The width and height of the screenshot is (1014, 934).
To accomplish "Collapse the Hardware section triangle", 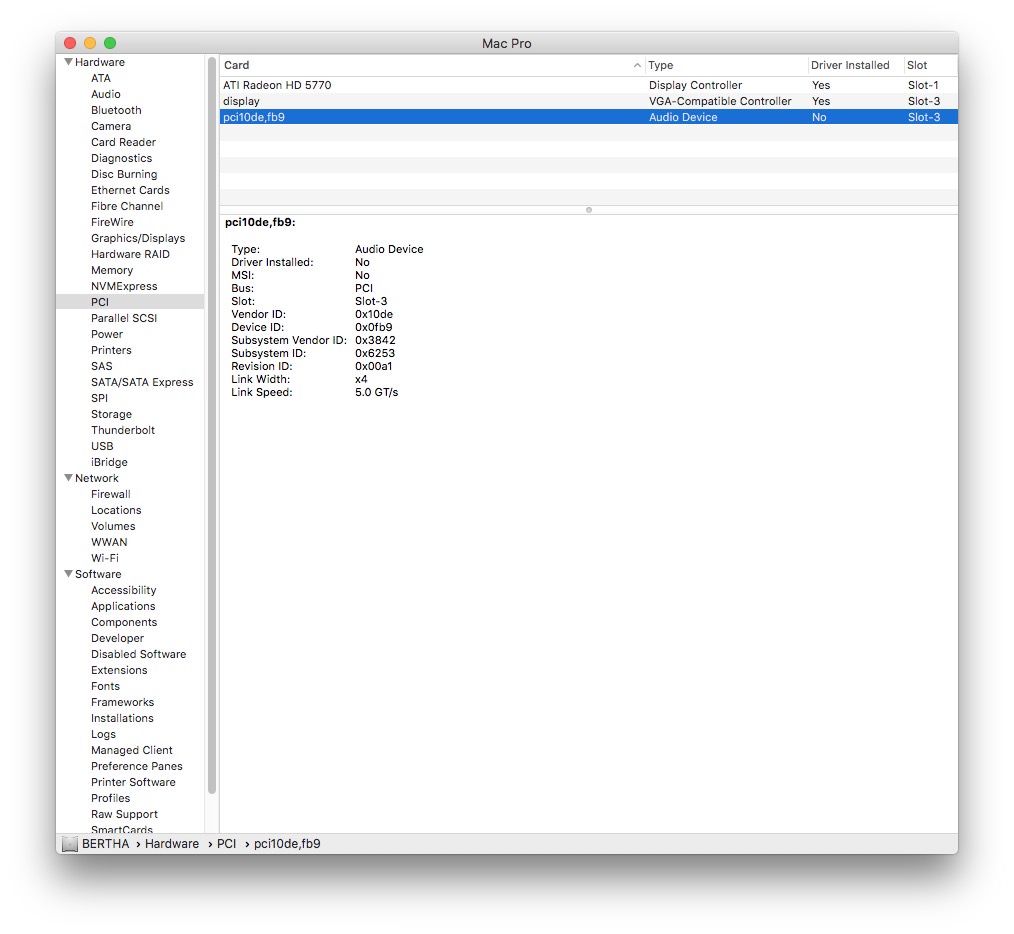I will (68, 62).
